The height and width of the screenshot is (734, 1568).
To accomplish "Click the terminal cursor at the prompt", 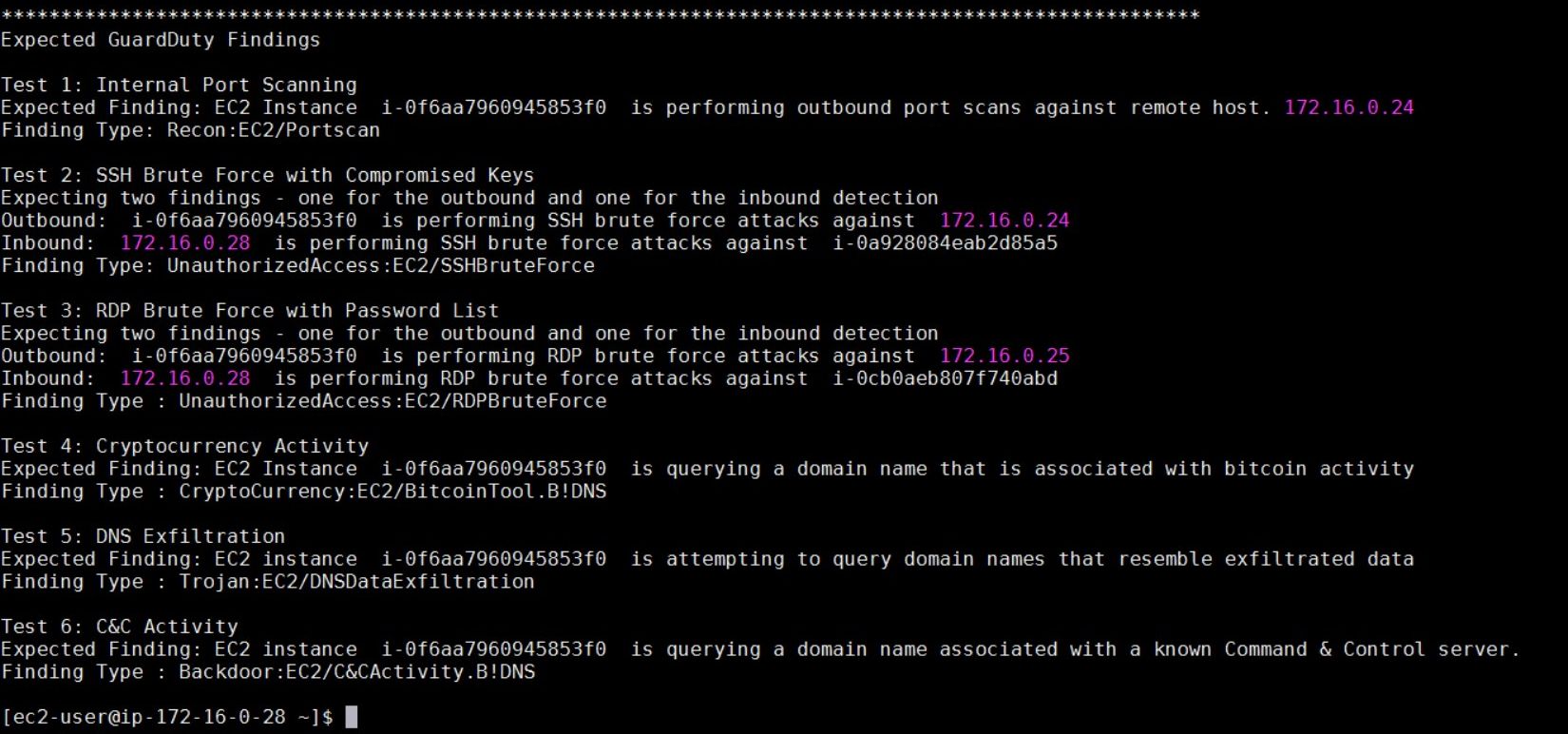I will point(352,717).
